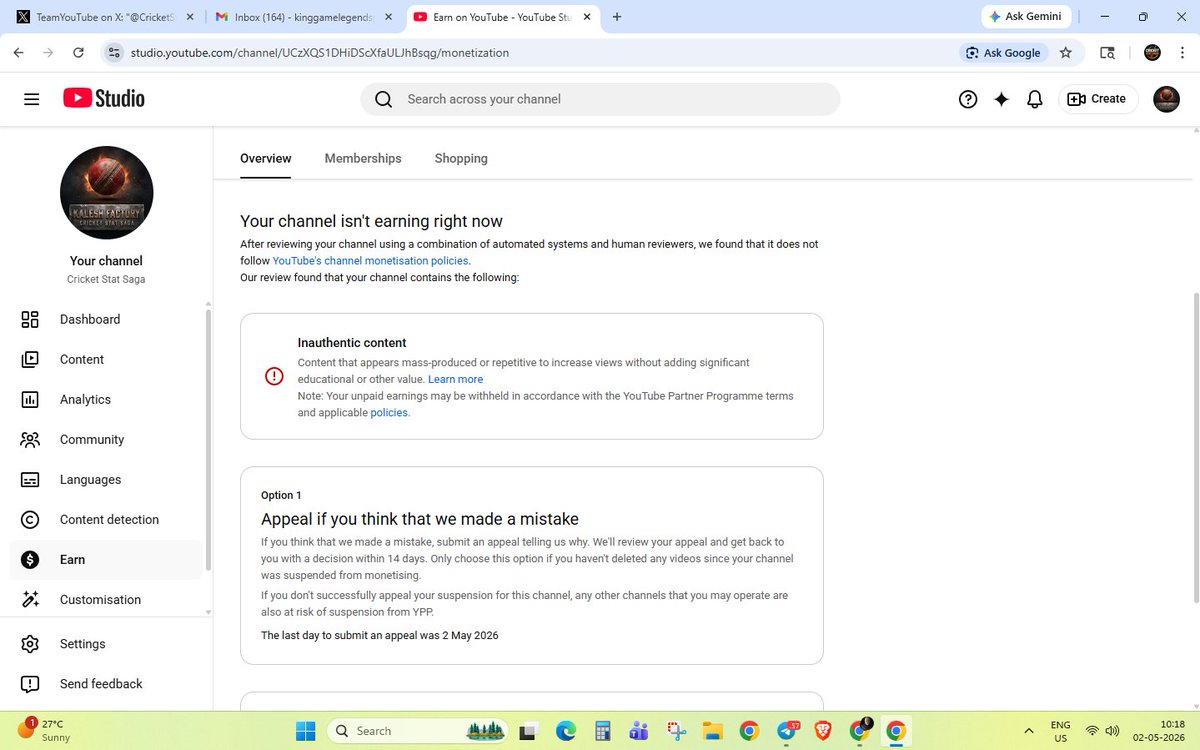This screenshot has height=750, width=1200.
Task: Click the Windows taskbar Search box
Action: pos(417,731)
